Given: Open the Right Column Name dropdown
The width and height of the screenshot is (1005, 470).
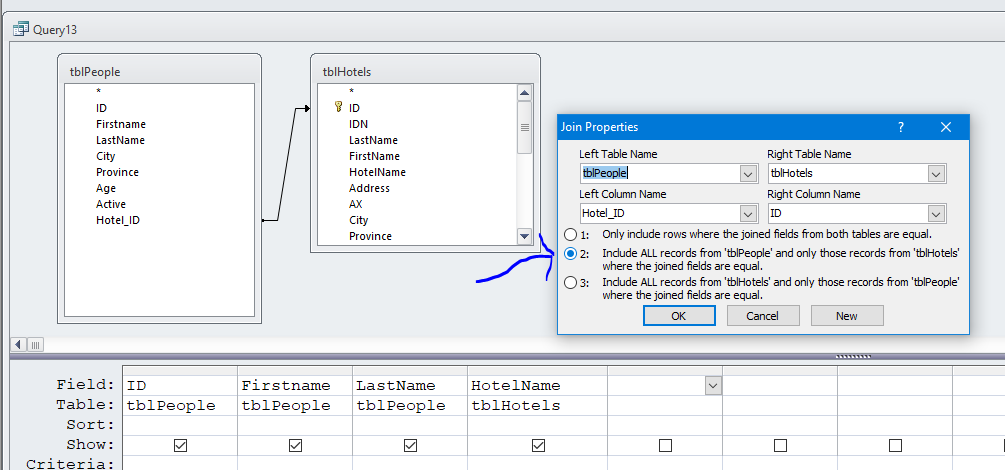Looking at the screenshot, I should pyautogui.click(x=936, y=214).
